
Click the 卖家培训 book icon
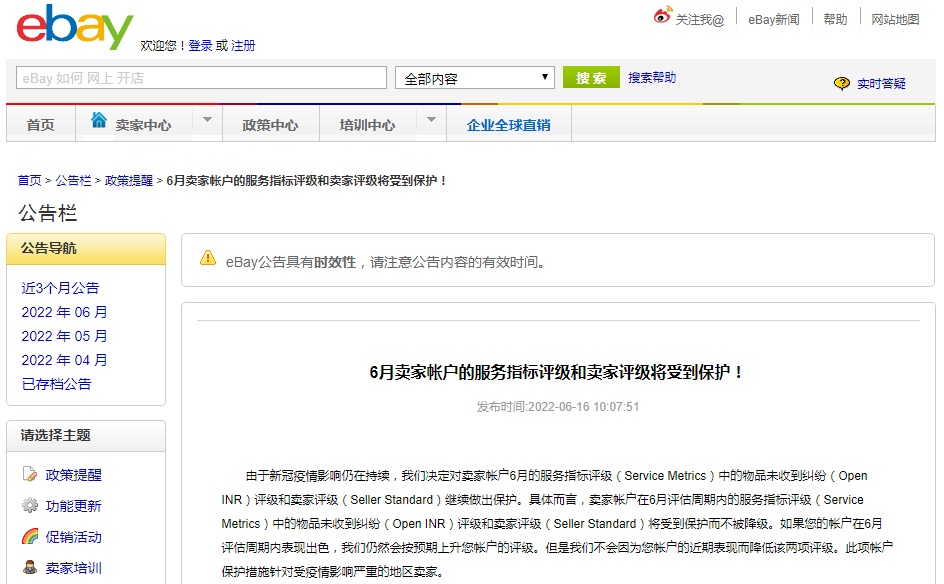[x=28, y=568]
